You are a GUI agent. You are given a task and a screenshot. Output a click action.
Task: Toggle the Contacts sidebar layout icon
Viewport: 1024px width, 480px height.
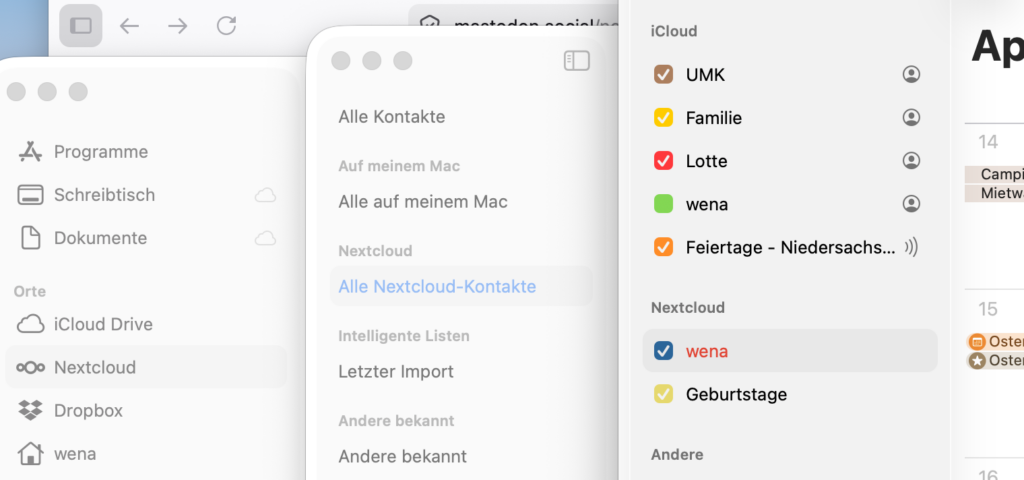[577, 61]
